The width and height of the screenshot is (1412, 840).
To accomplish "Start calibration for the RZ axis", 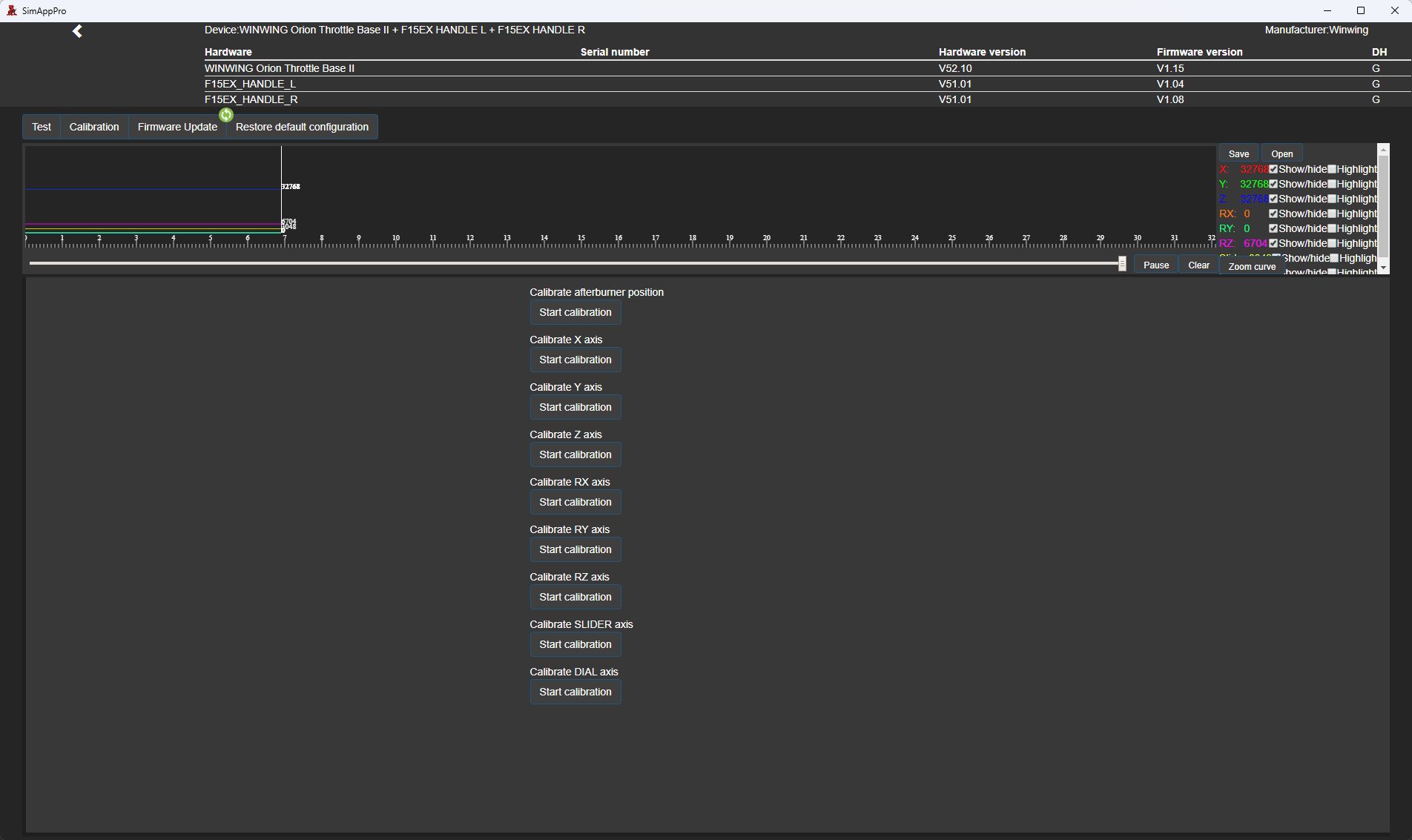I will (x=575, y=597).
